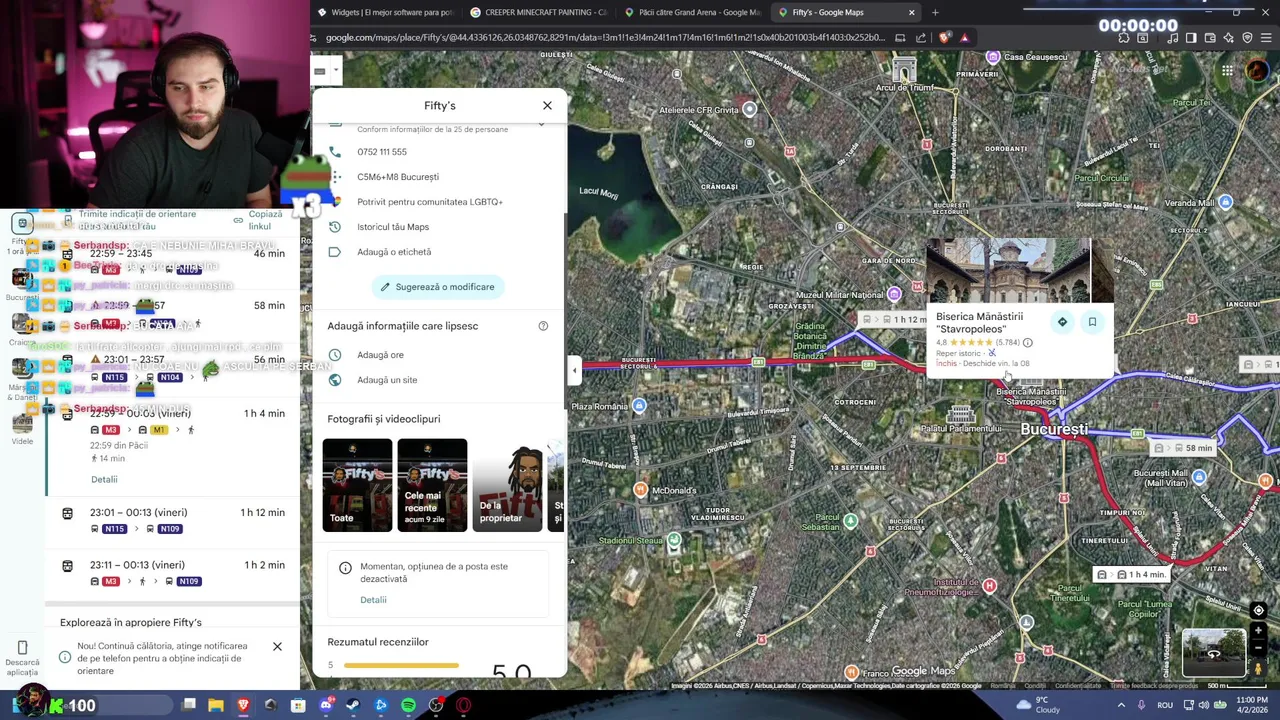Click the phone number 0752 111 555

click(382, 152)
